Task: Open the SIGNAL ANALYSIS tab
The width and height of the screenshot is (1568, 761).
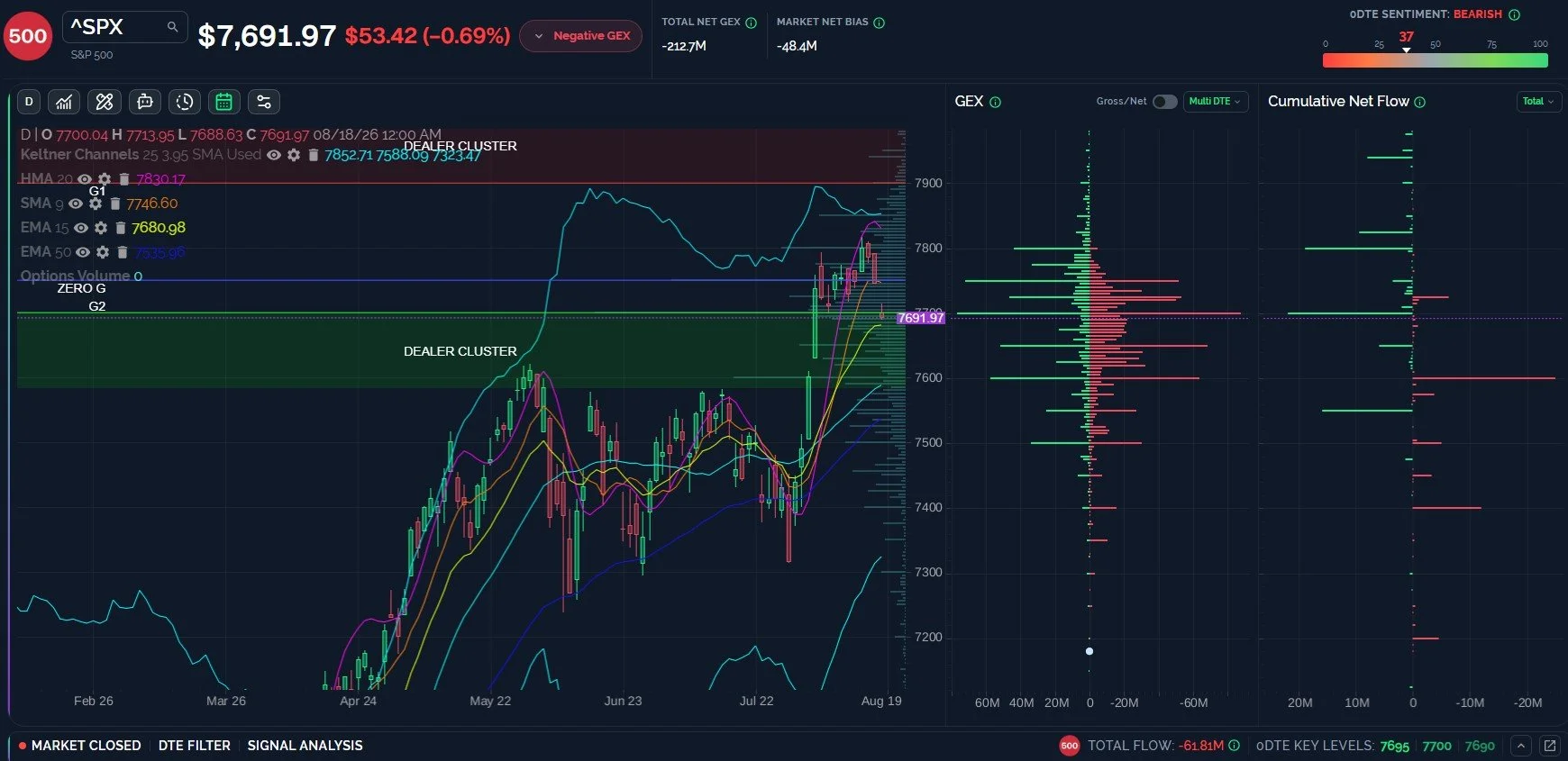Action: (x=305, y=746)
